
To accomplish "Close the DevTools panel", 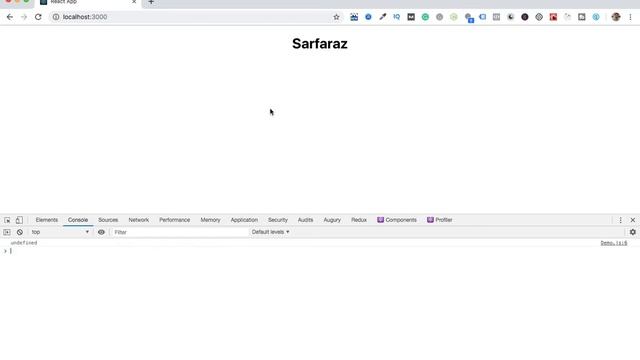I will point(633,220).
